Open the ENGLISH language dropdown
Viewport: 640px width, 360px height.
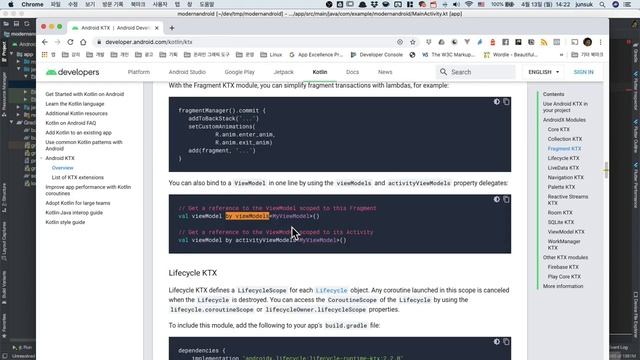[544, 72]
